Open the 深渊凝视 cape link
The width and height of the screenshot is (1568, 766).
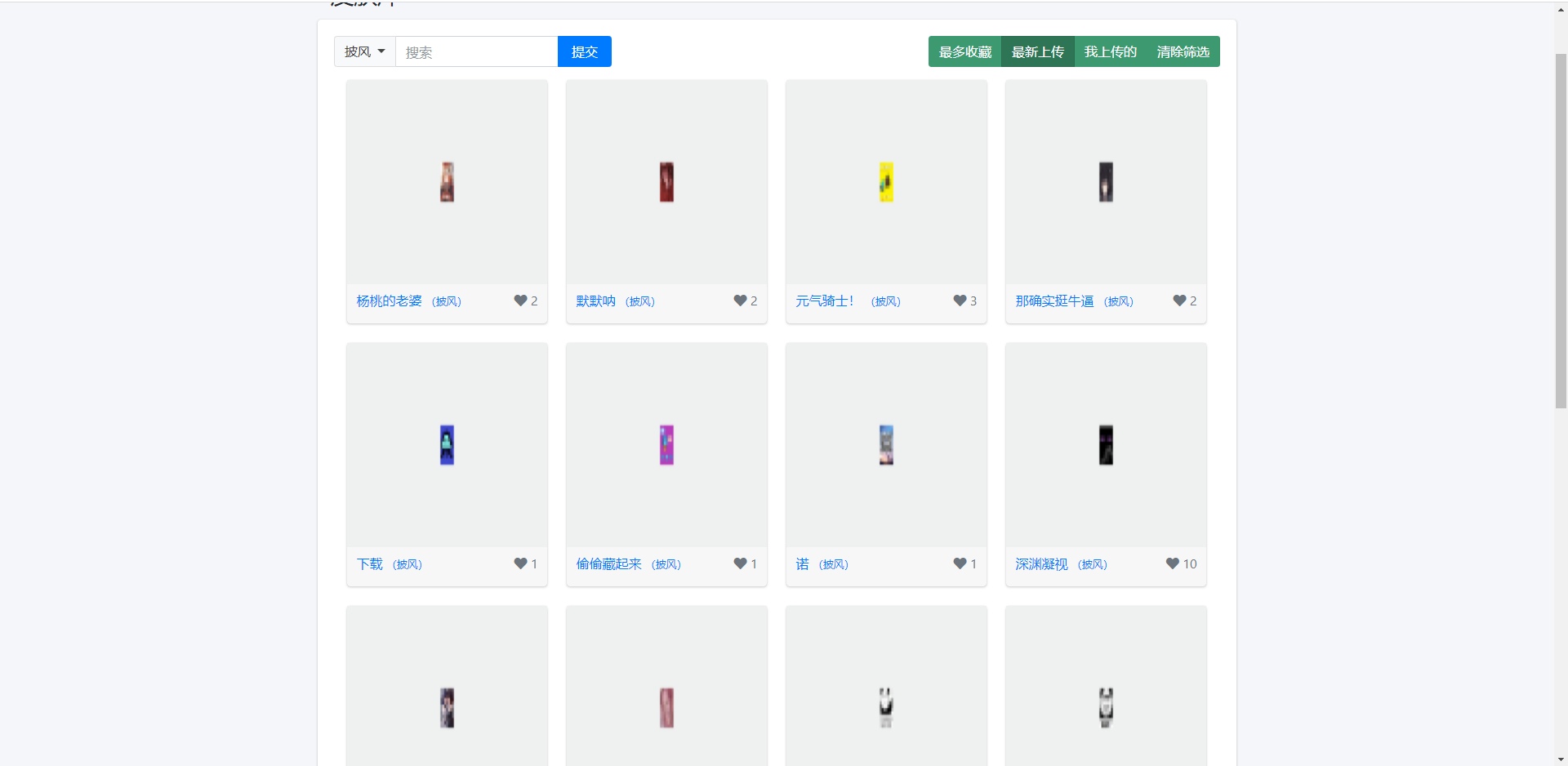(1041, 564)
